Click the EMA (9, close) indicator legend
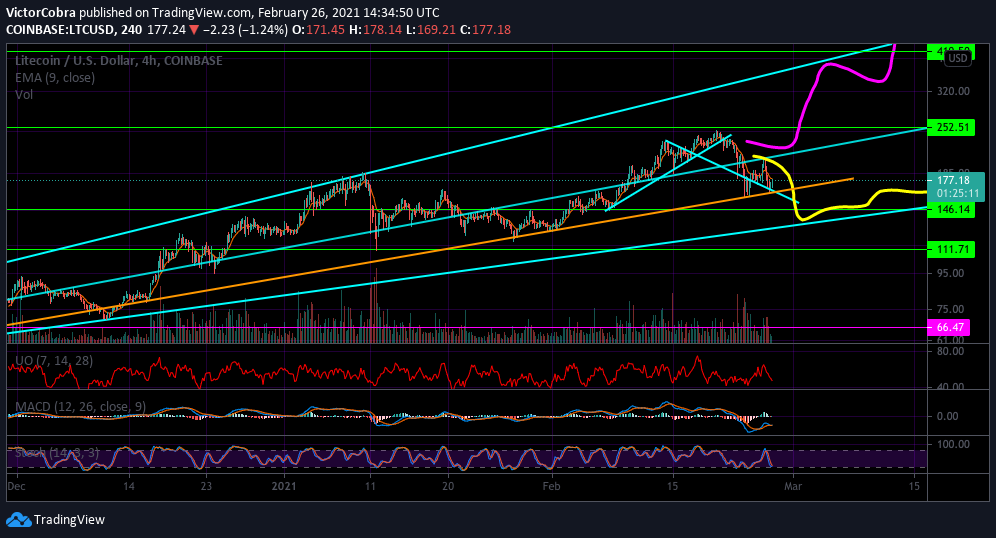 coord(55,77)
